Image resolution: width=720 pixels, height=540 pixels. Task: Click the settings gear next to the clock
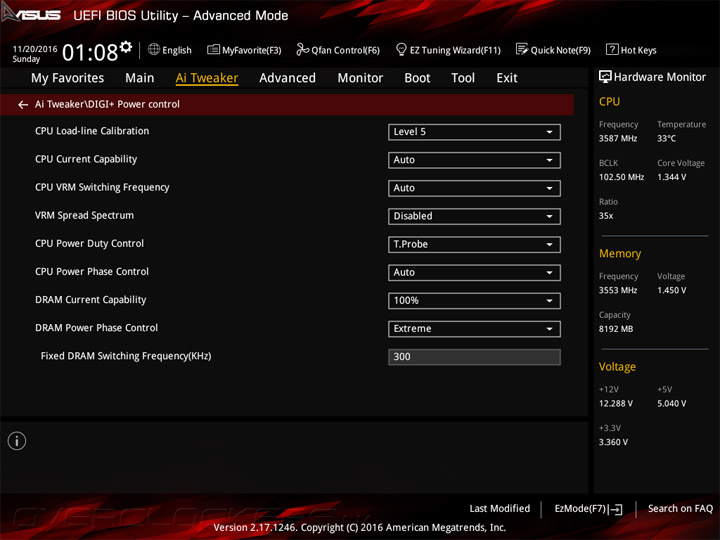point(126,46)
